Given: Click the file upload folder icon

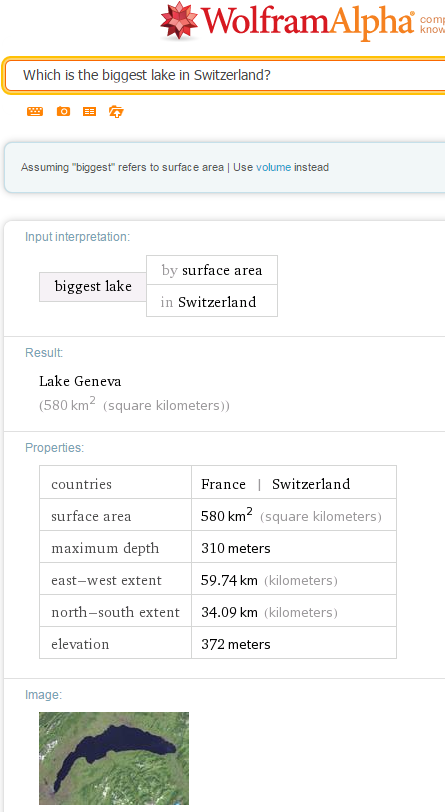Looking at the screenshot, I should tap(116, 111).
